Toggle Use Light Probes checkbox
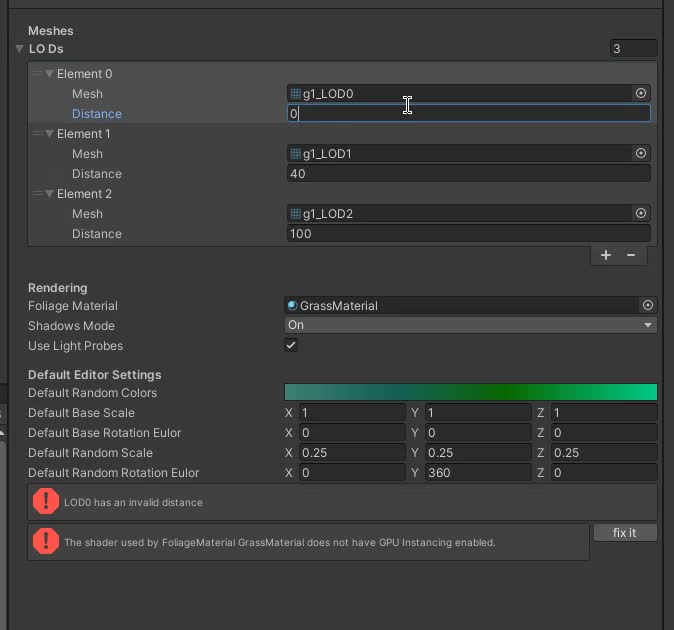Screen dimensions: 674x630 [x=291, y=345]
